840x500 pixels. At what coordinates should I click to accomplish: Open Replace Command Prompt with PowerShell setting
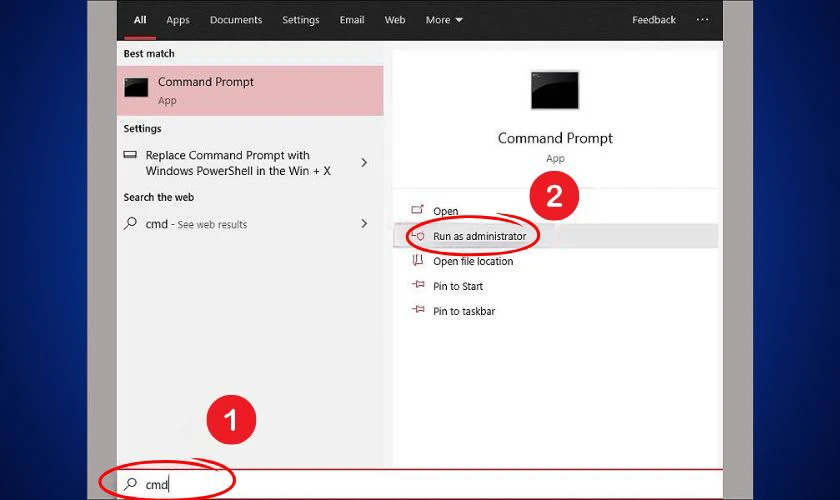pyautogui.click(x=238, y=163)
